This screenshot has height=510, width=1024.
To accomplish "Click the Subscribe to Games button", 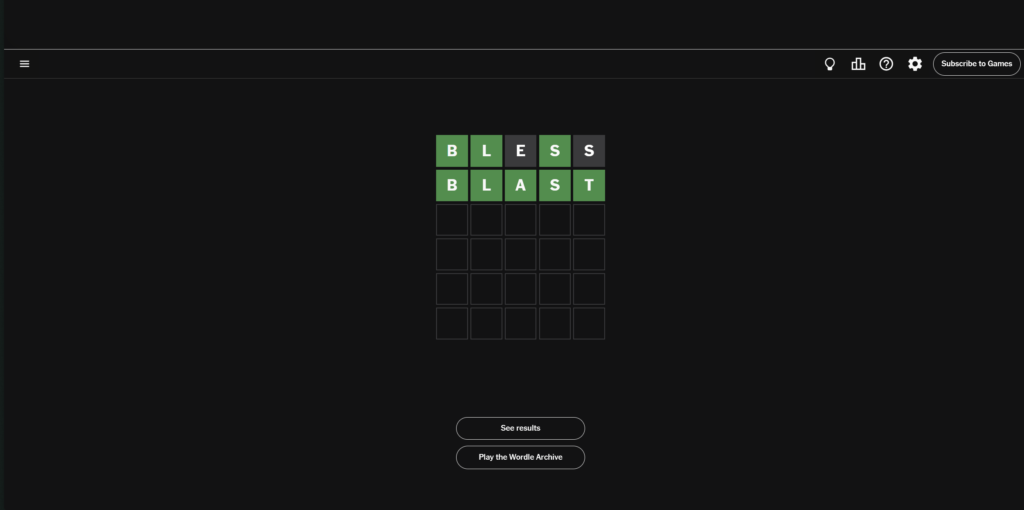I will [x=976, y=64].
